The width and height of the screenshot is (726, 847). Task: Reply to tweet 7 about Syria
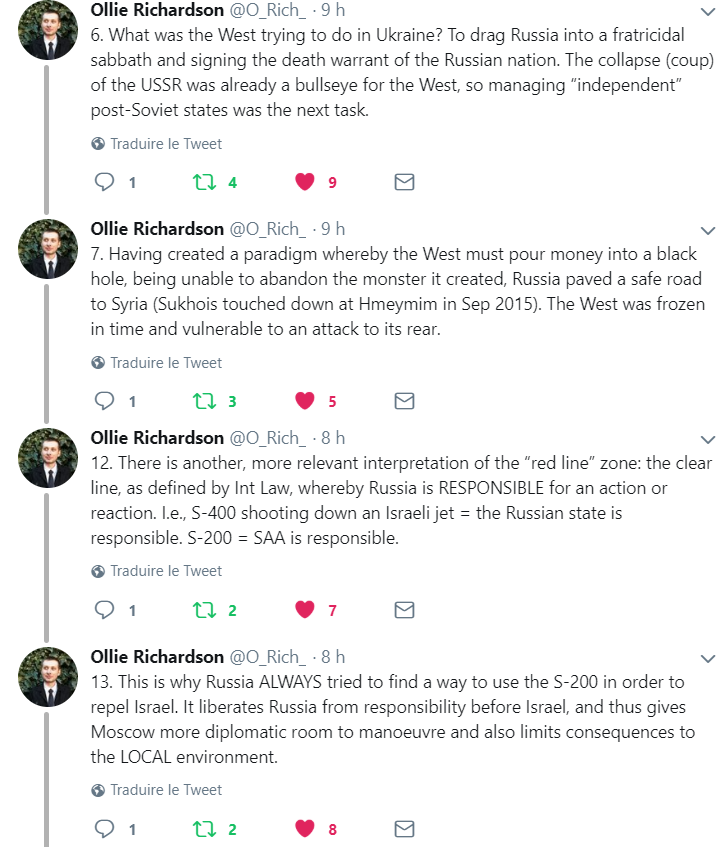tap(105, 401)
